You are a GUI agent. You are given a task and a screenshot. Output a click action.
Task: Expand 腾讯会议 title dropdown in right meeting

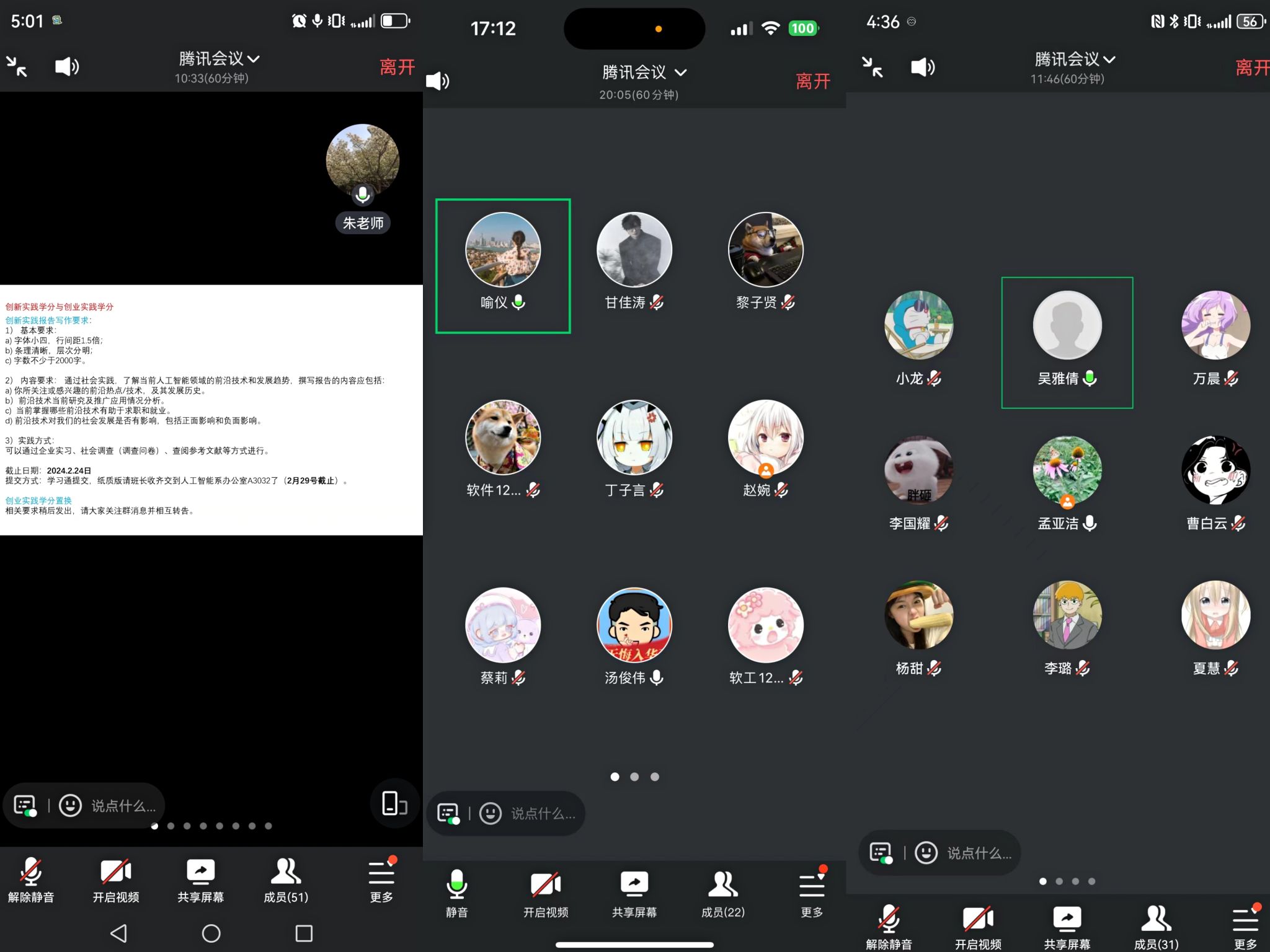1075,59
